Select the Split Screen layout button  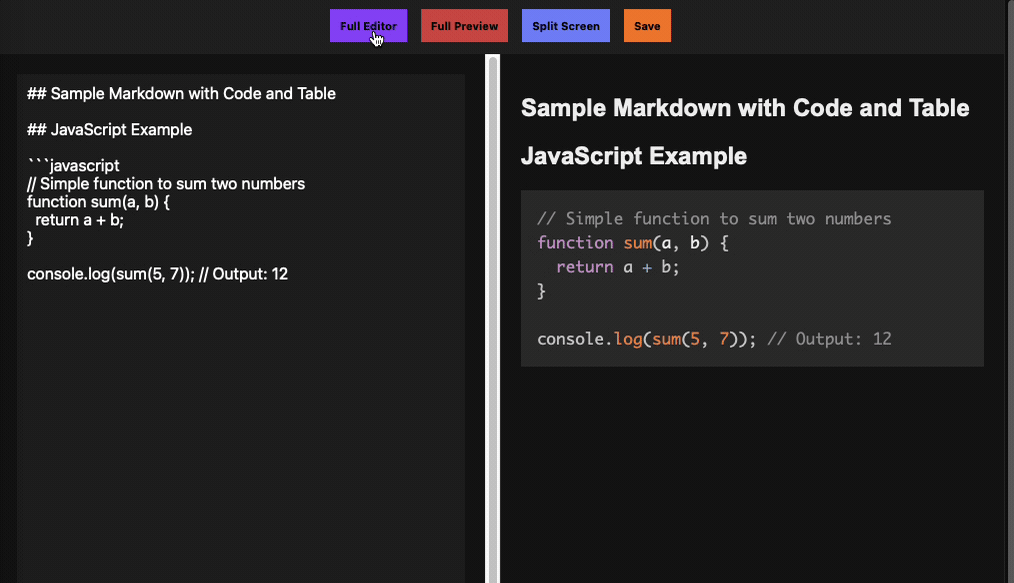click(x=565, y=26)
